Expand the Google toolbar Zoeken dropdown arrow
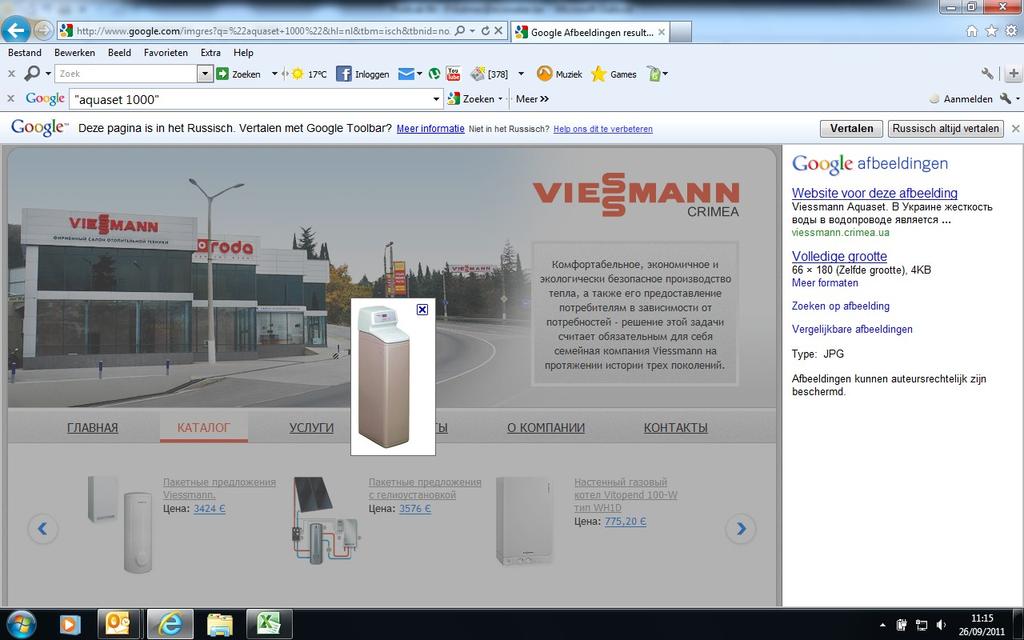Screen dimensions: 1024x640 tap(500, 99)
